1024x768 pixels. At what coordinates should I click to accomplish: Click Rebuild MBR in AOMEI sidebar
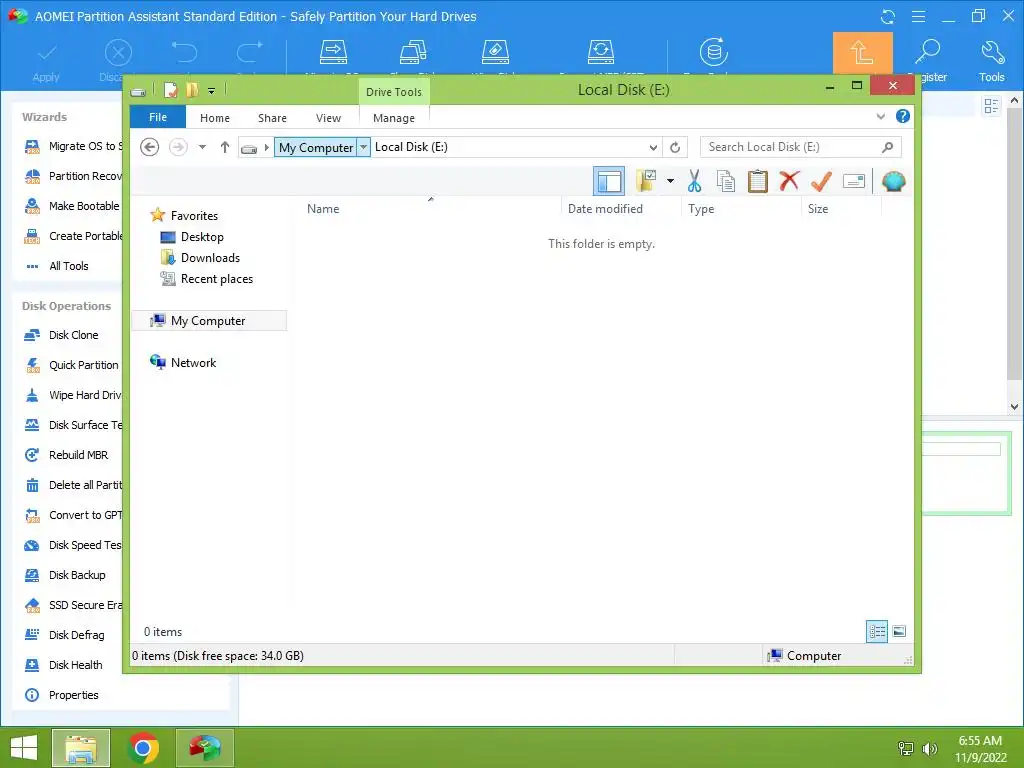point(78,455)
